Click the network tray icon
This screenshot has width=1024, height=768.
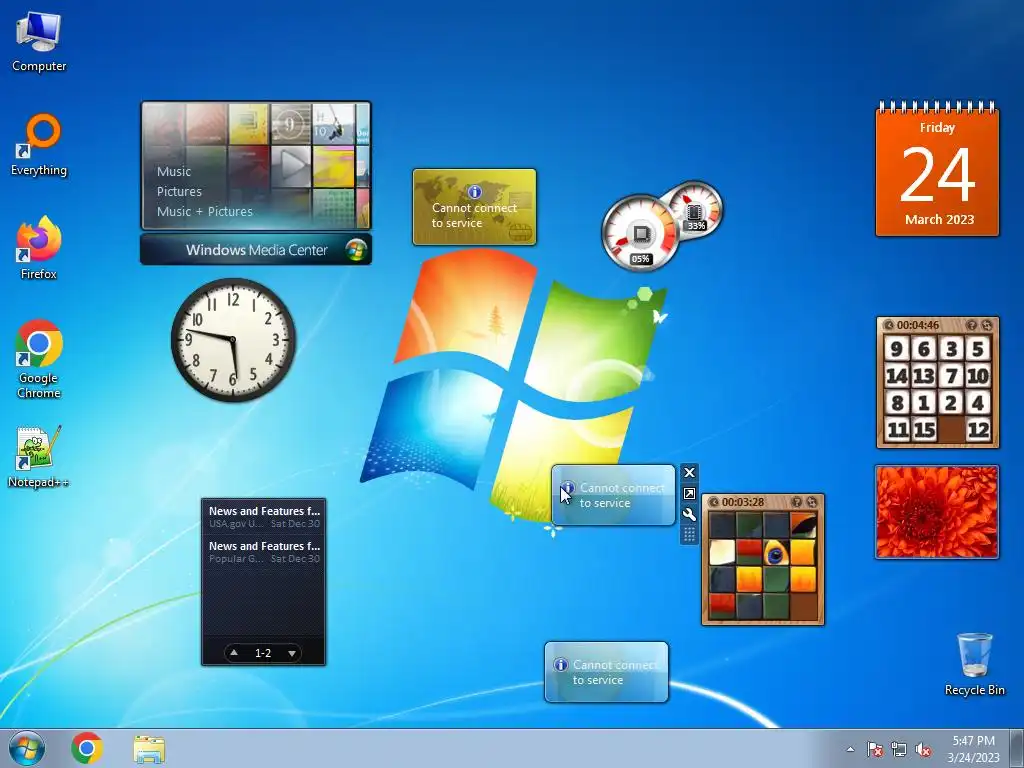click(899, 749)
